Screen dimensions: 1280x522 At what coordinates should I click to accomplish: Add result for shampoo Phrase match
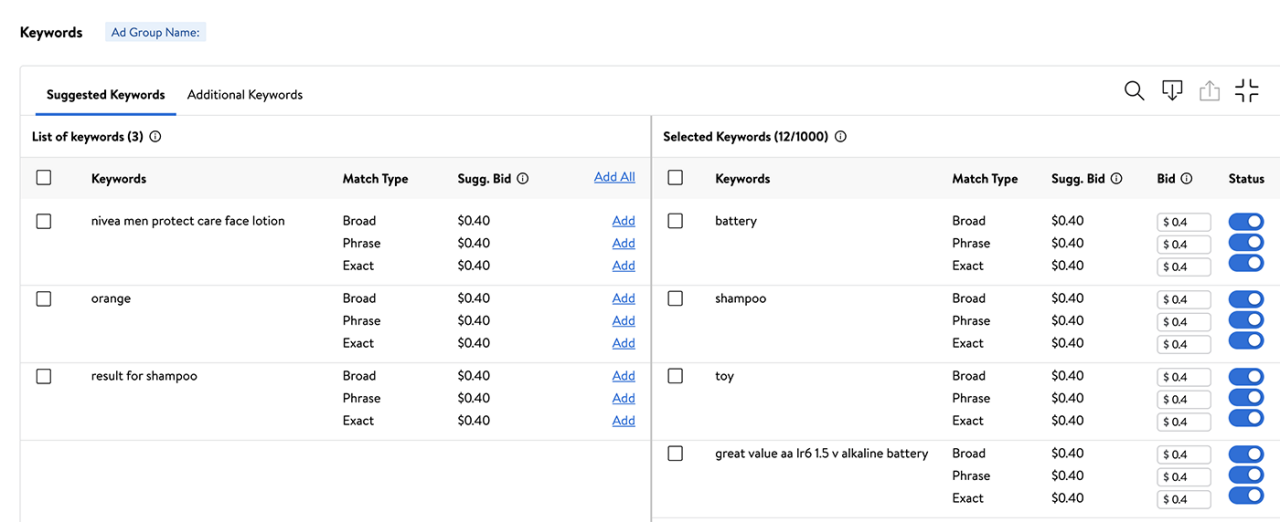624,398
